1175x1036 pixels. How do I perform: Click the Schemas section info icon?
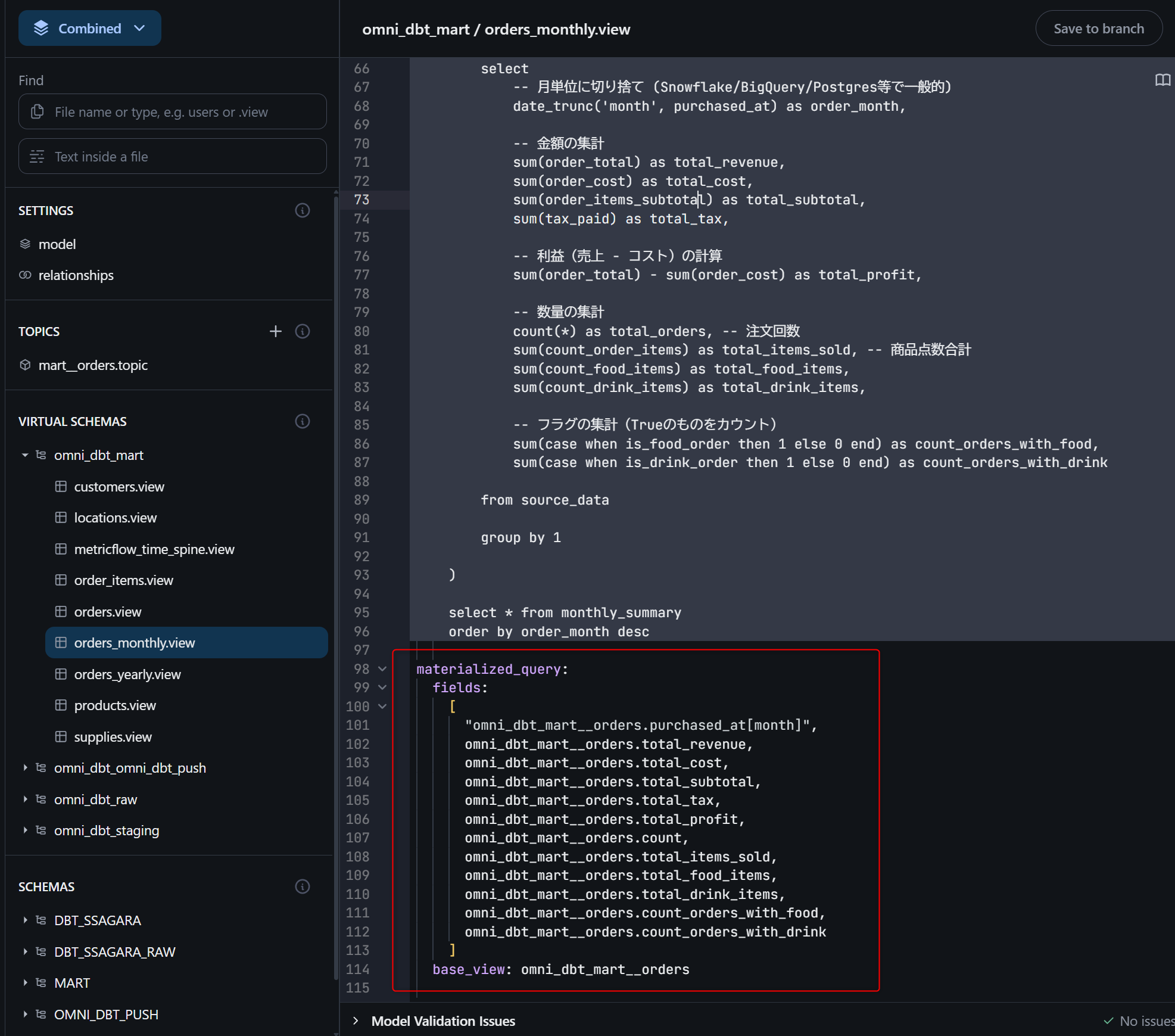pyautogui.click(x=303, y=886)
